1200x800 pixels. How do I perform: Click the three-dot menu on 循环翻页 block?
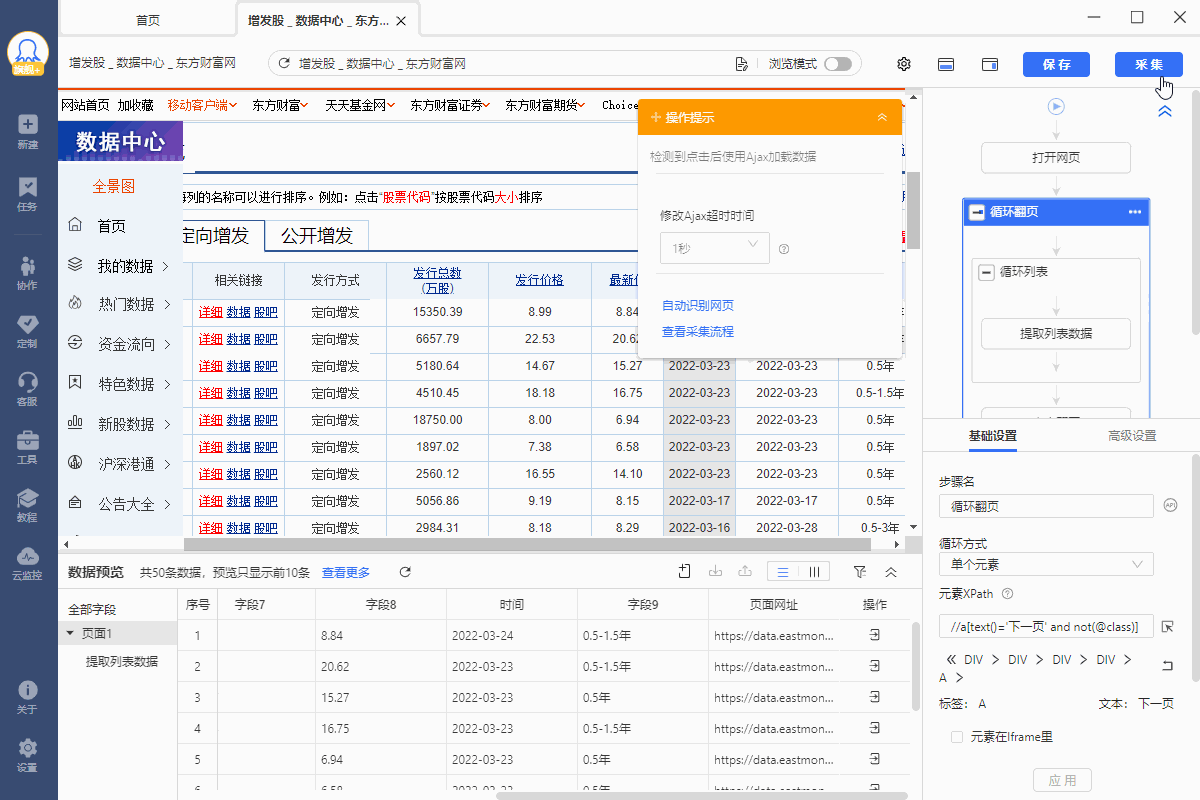click(1135, 212)
